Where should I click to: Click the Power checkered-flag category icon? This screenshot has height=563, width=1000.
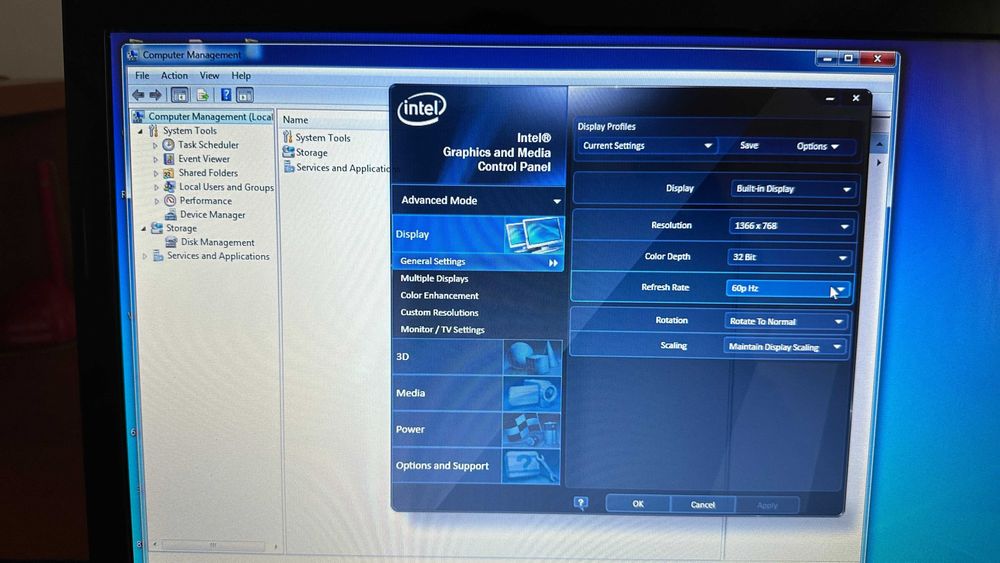pyautogui.click(x=531, y=429)
